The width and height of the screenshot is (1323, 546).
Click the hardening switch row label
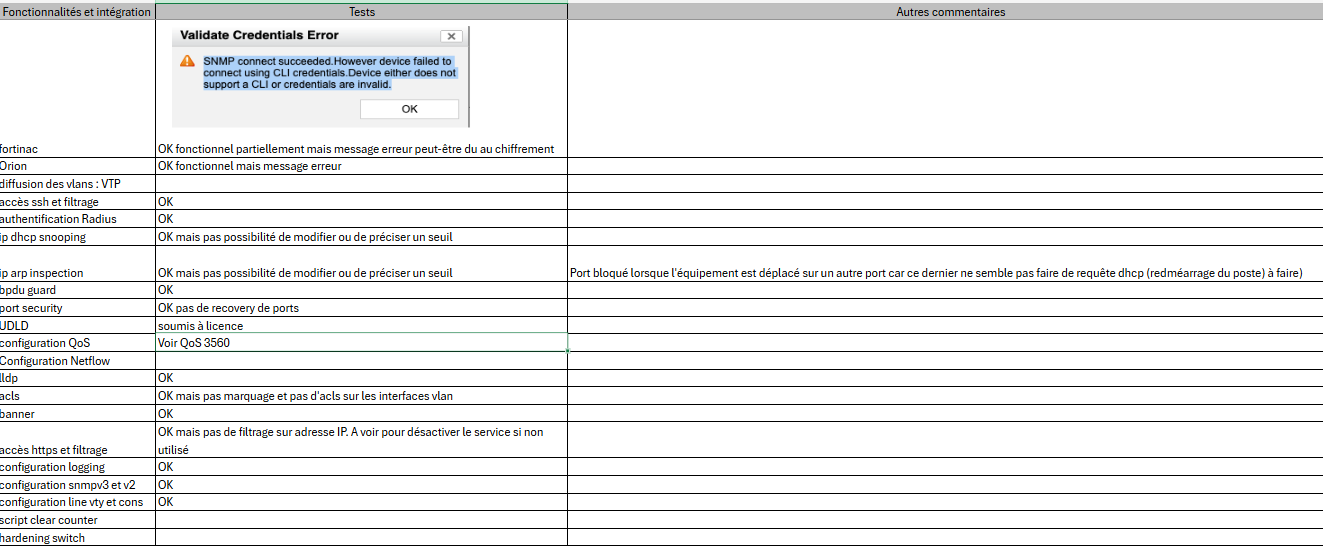tap(77, 538)
